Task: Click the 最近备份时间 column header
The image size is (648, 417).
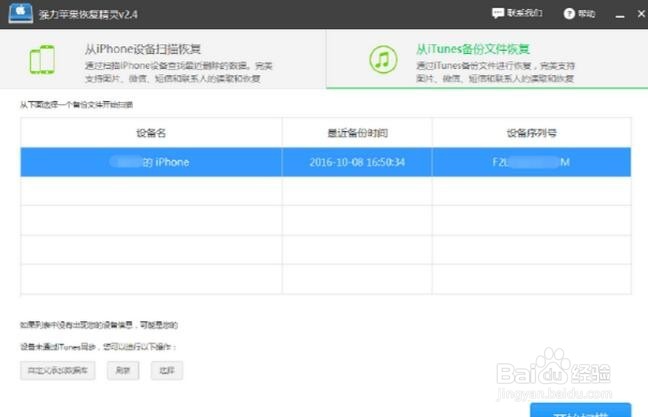Action: [357, 133]
